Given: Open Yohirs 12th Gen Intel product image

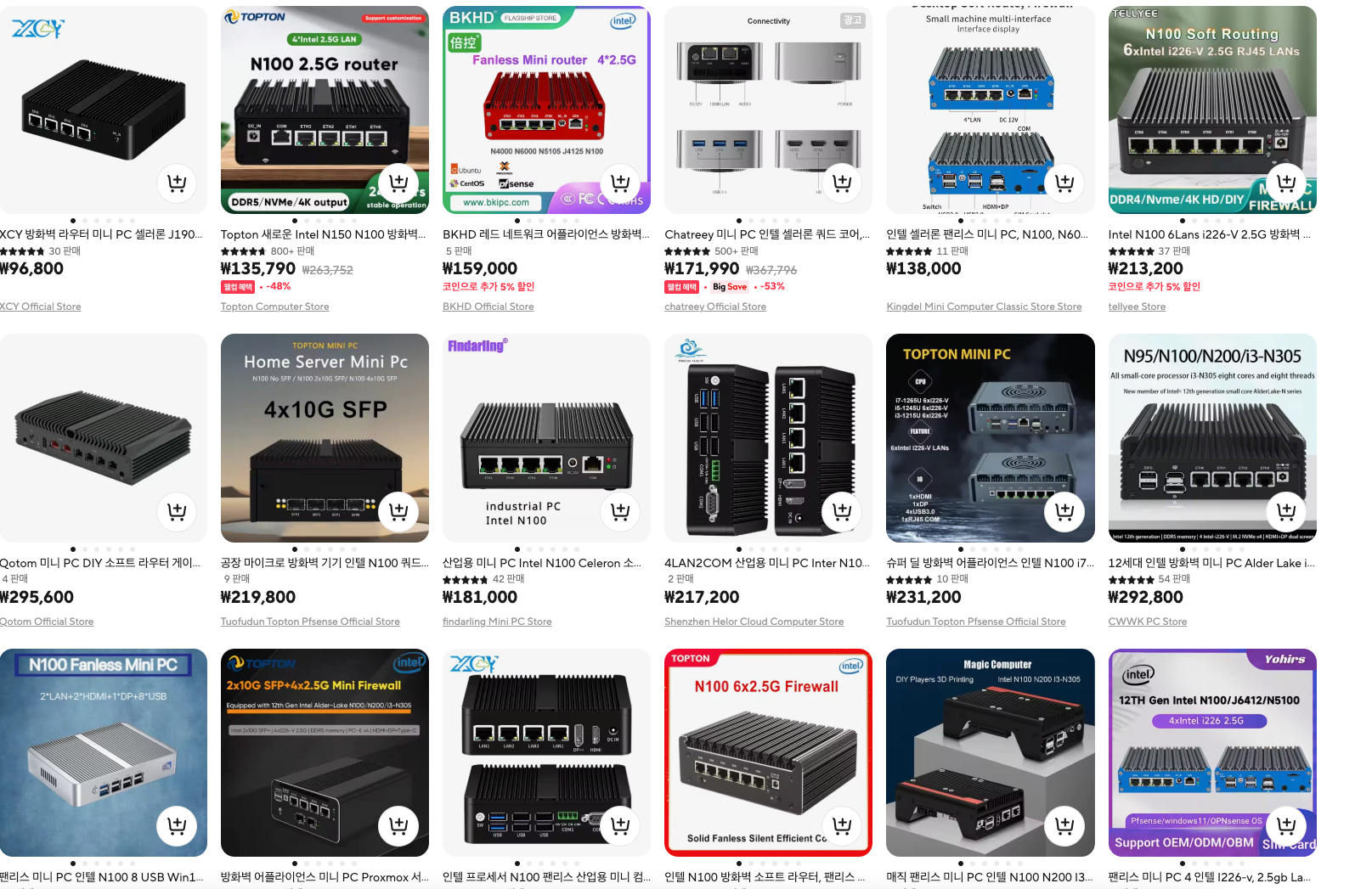Looking at the screenshot, I should [1212, 752].
